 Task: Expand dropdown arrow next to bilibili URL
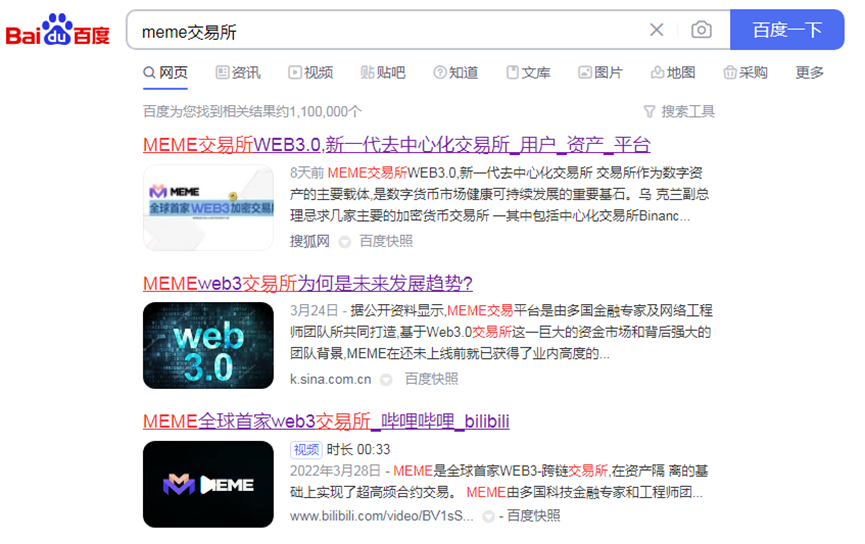pyautogui.click(x=488, y=517)
